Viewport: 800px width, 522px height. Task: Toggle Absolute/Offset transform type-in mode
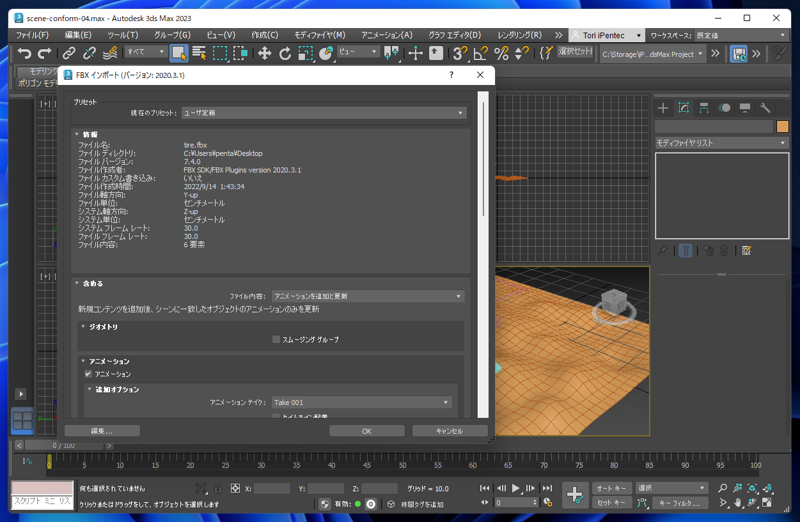(x=235, y=488)
